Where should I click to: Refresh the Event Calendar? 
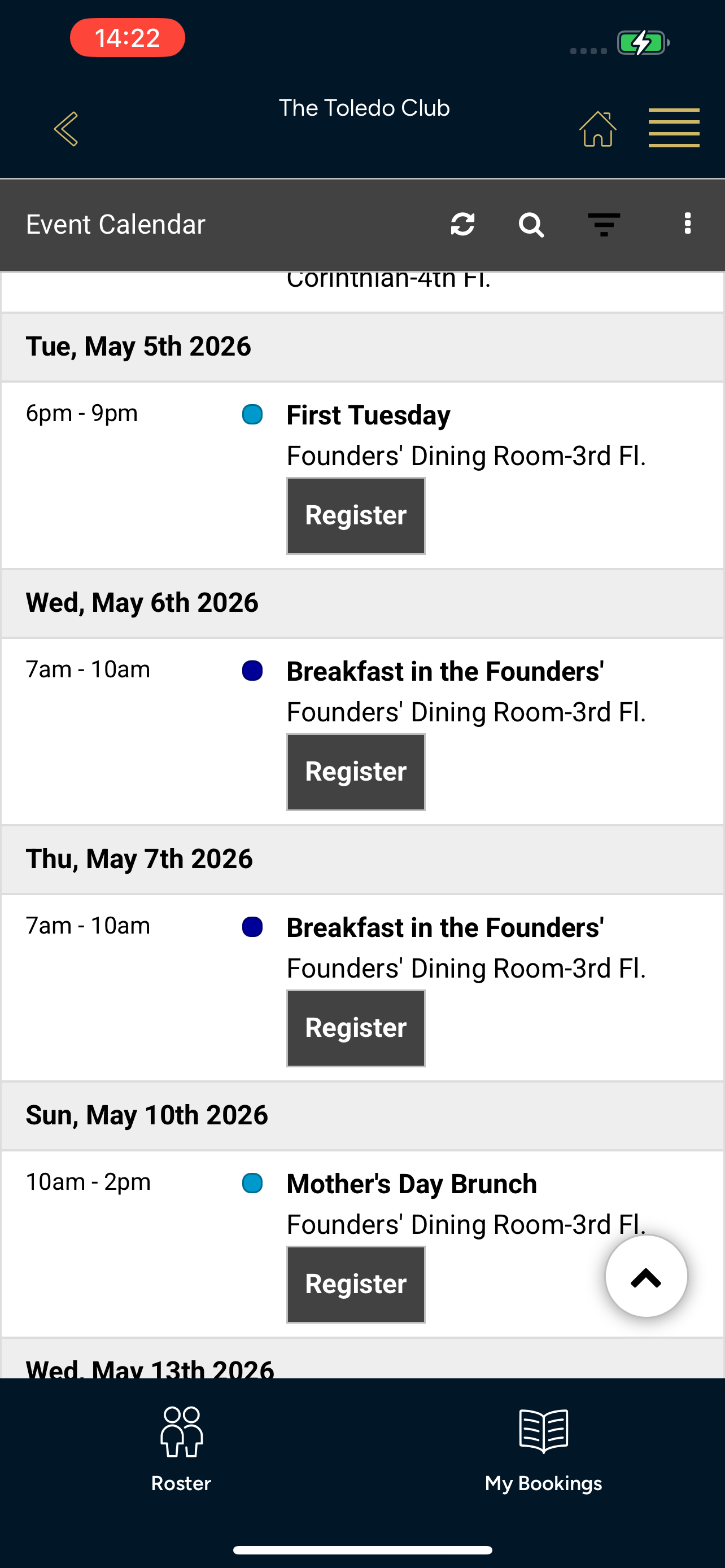click(x=462, y=224)
